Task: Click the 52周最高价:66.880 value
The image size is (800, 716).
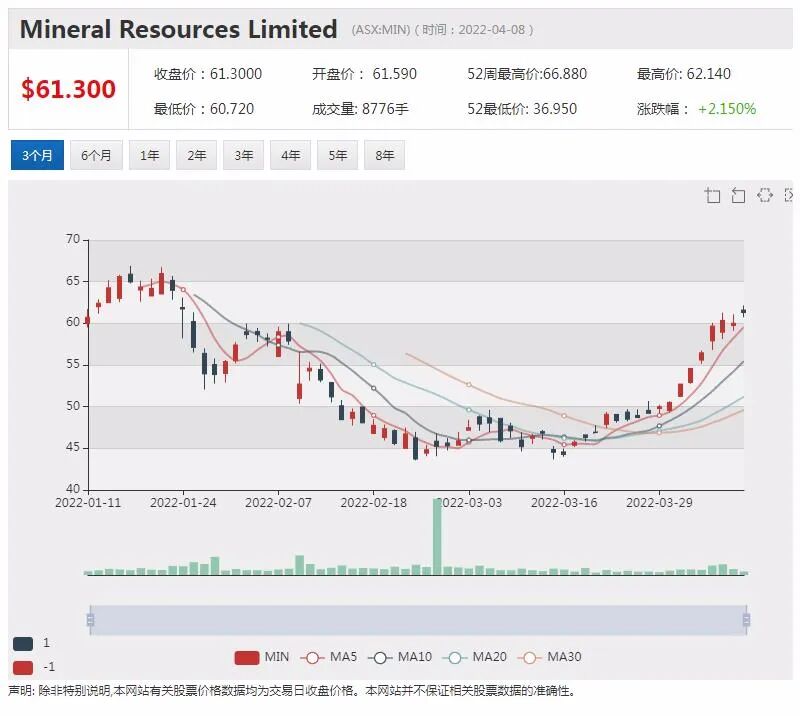Action: point(527,74)
